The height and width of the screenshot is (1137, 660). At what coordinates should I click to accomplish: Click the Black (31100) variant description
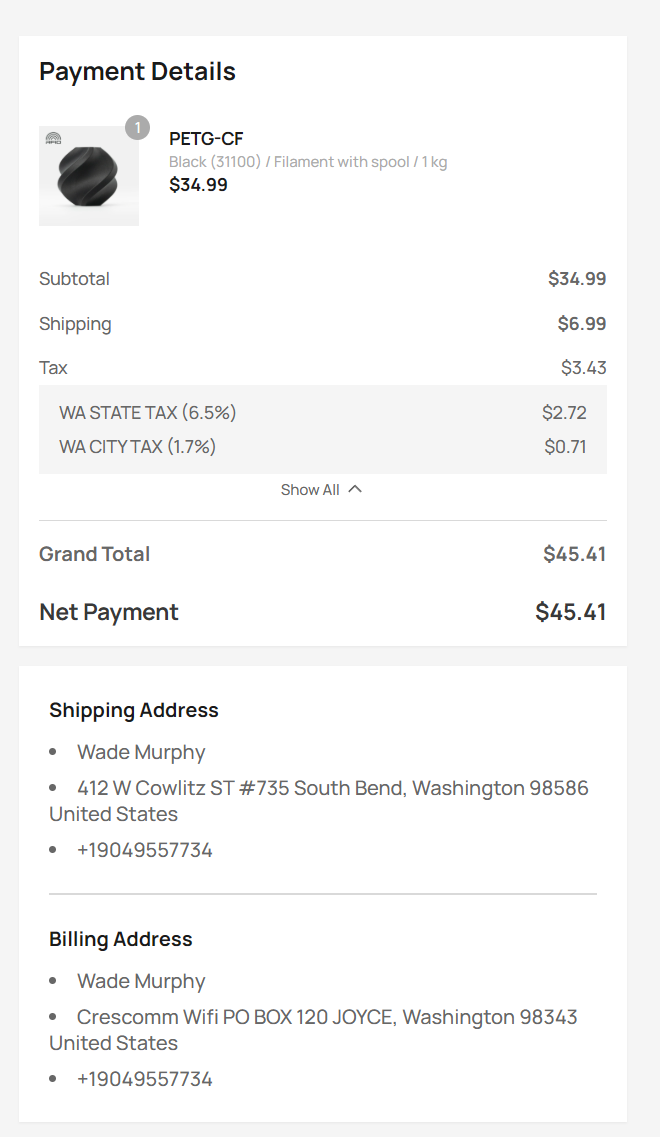click(x=307, y=162)
